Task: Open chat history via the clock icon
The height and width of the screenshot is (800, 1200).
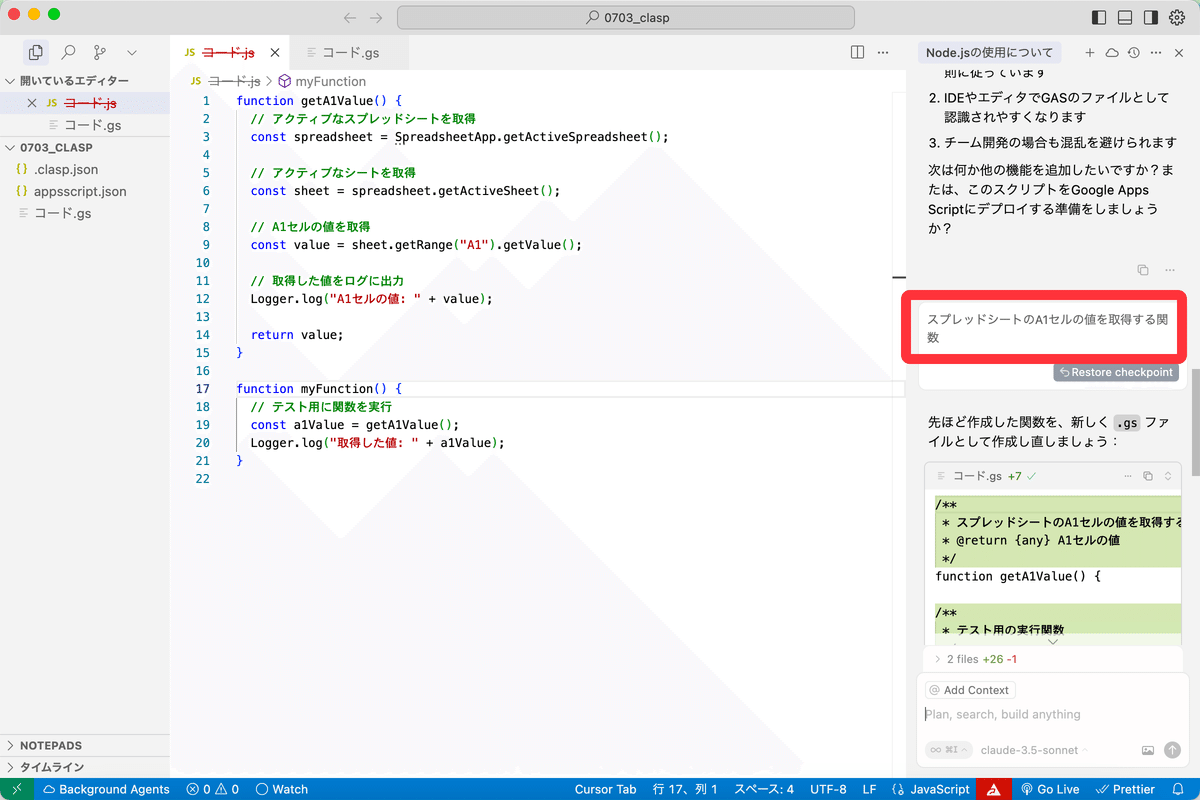Action: click(x=1131, y=52)
